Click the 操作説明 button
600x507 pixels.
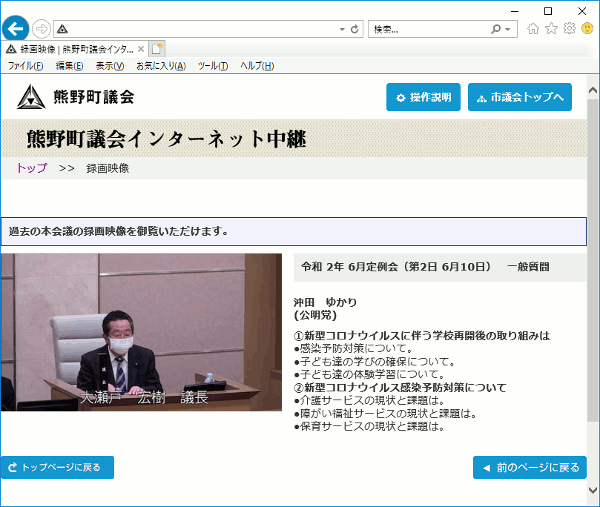[x=423, y=97]
